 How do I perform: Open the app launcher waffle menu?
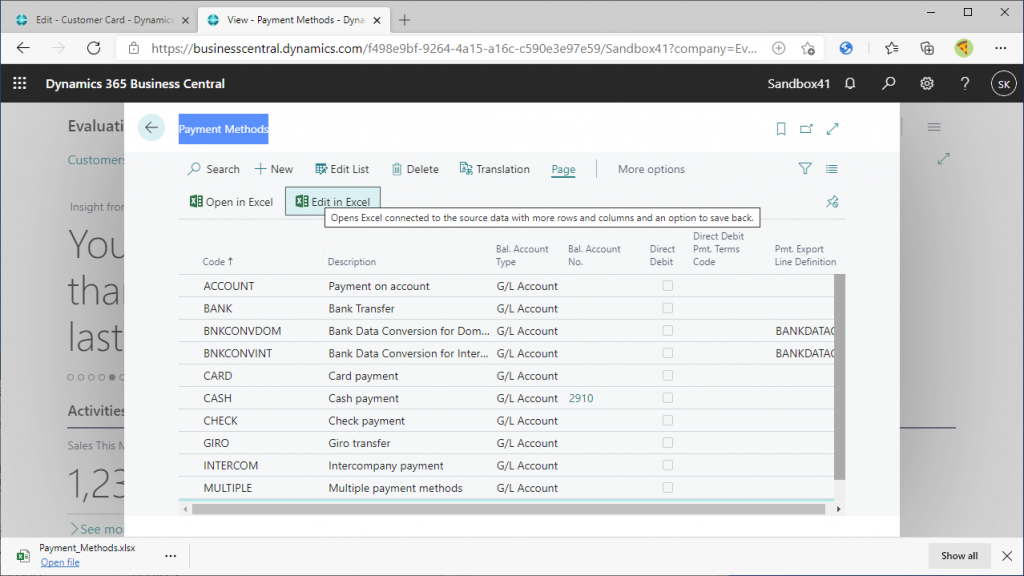tap(20, 84)
